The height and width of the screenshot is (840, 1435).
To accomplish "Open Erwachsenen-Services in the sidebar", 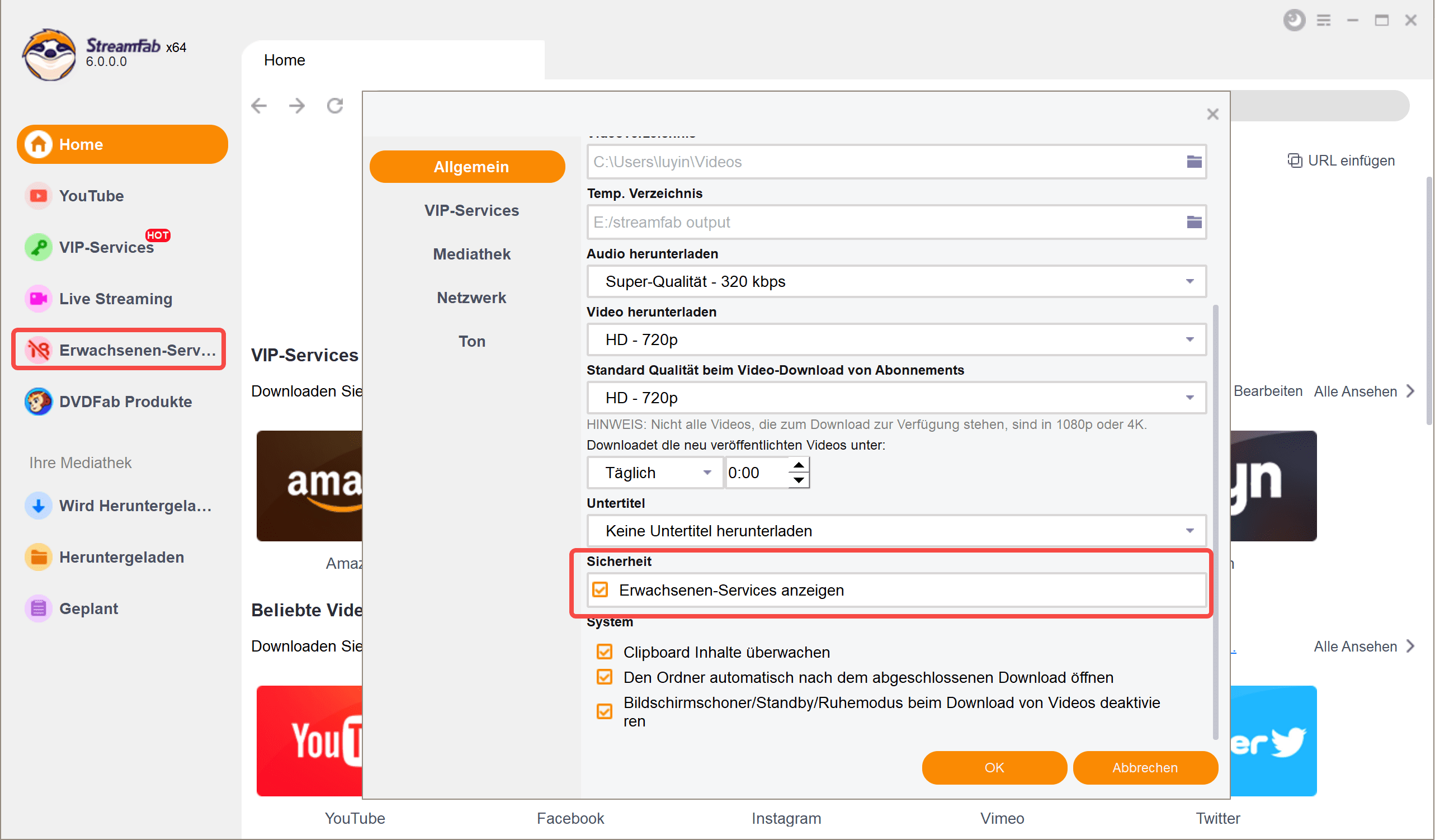I will pos(119,350).
